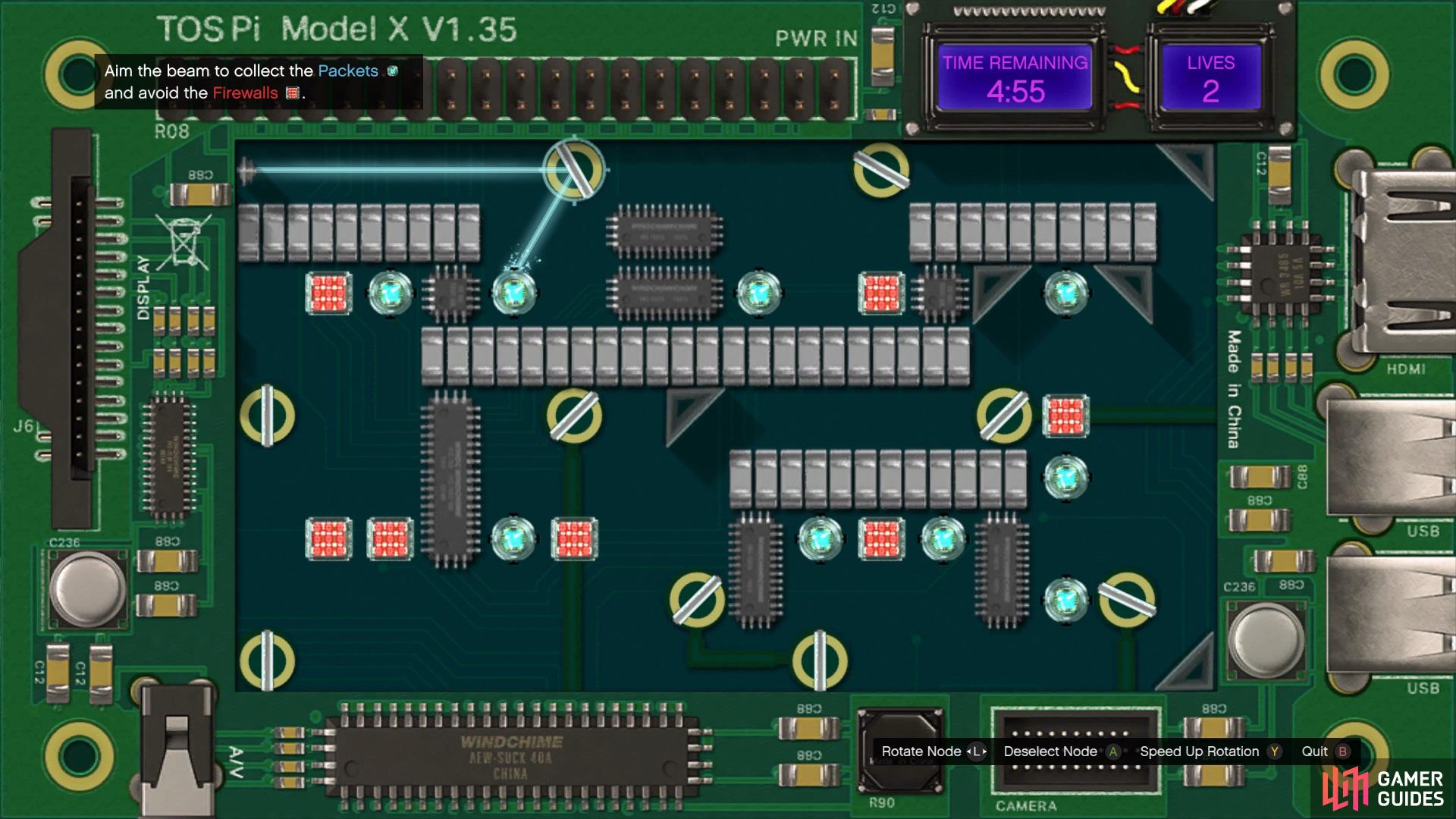
Task: Select the node beside the bottom-right packet
Action: pyautogui.click(x=1127, y=600)
